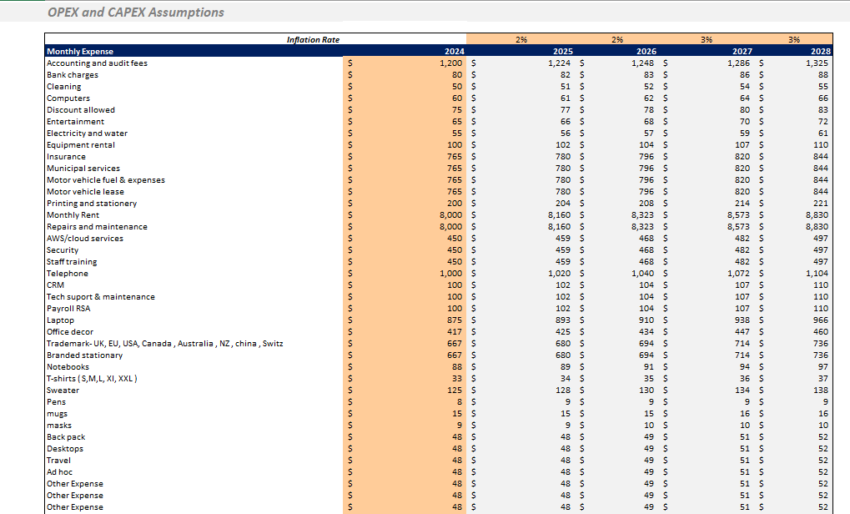Screen dimensions: 850x514
Task: Select the Desktops row label
Action: tap(65, 449)
